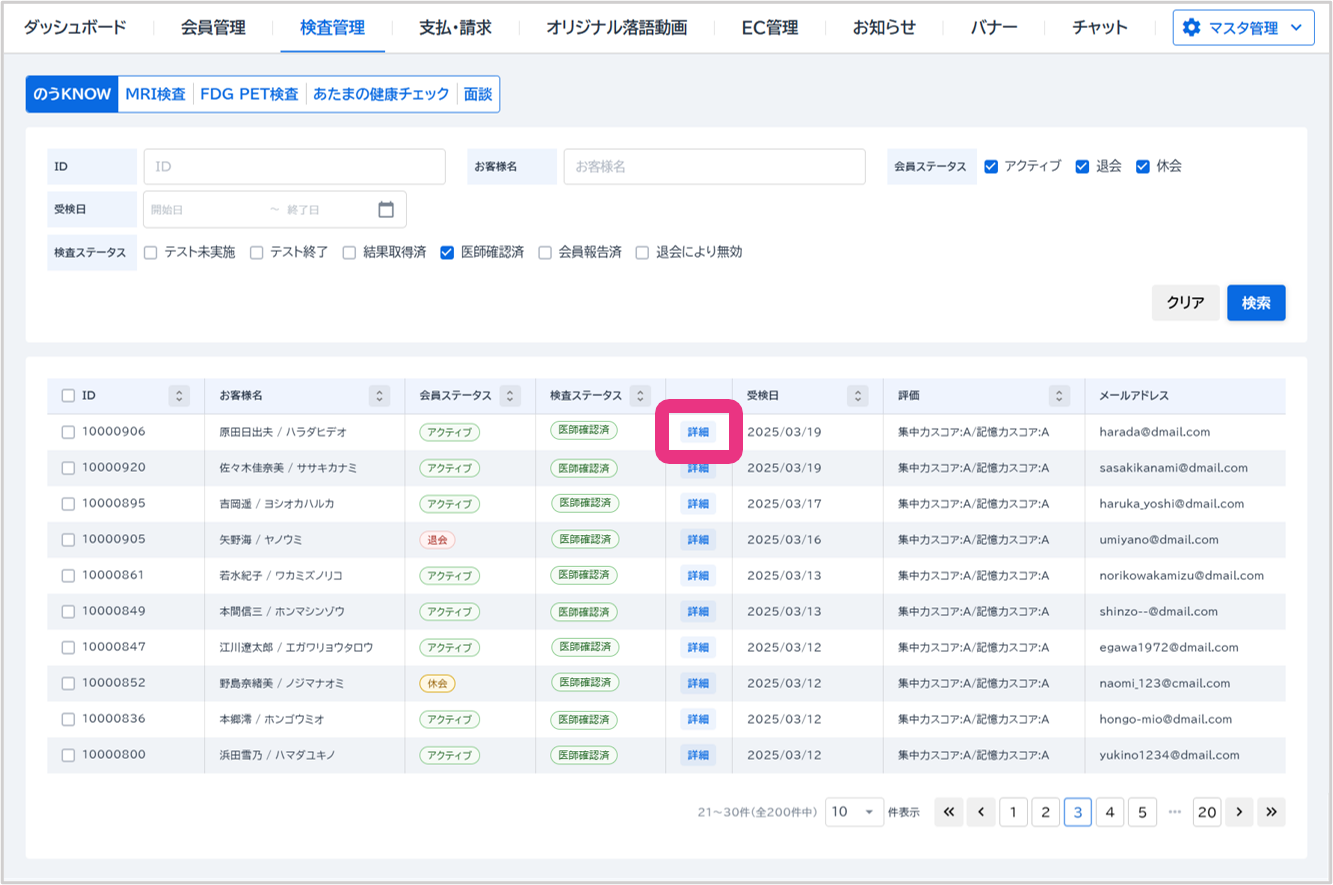Viewport: 1333px width, 885px height.
Task: Open the calendar date picker icon
Action: 386,210
